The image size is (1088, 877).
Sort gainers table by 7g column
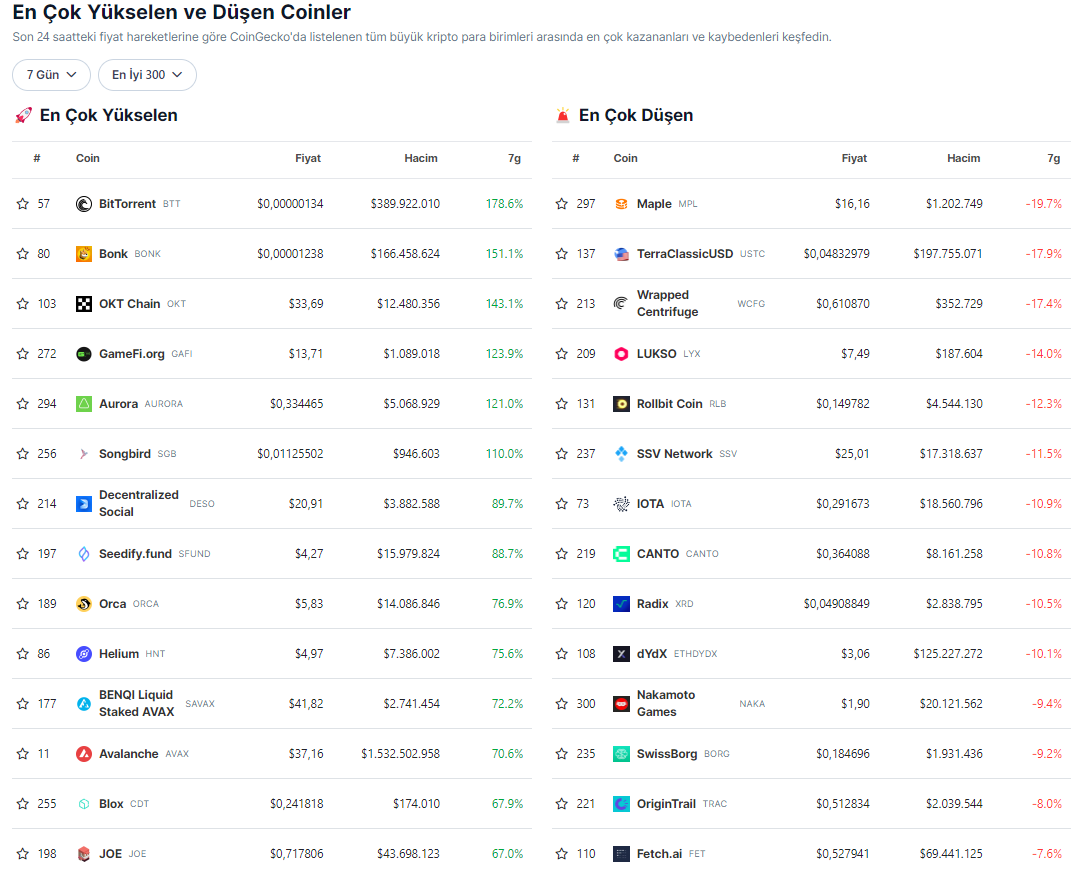514,158
